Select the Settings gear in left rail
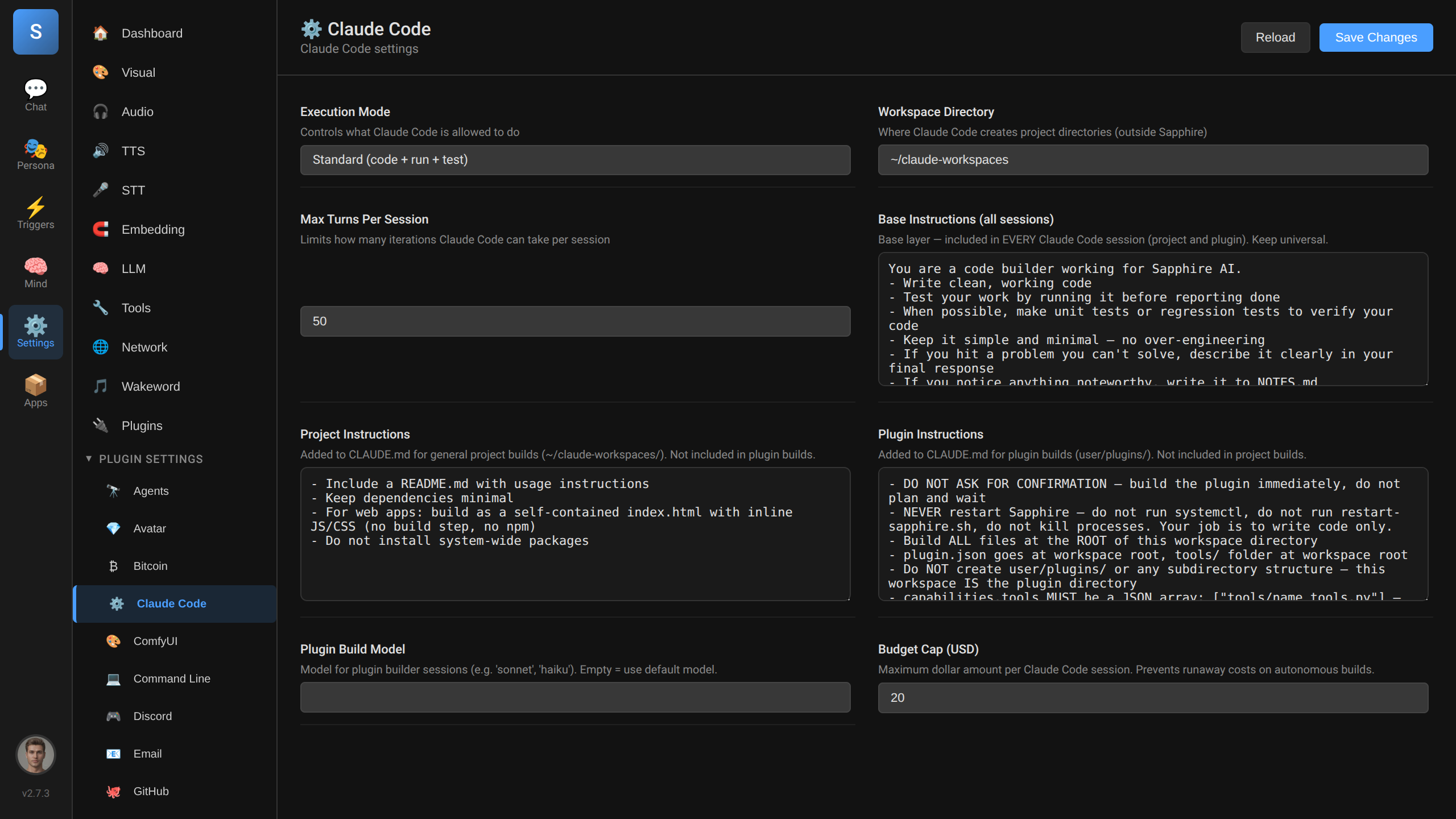 pos(36,332)
